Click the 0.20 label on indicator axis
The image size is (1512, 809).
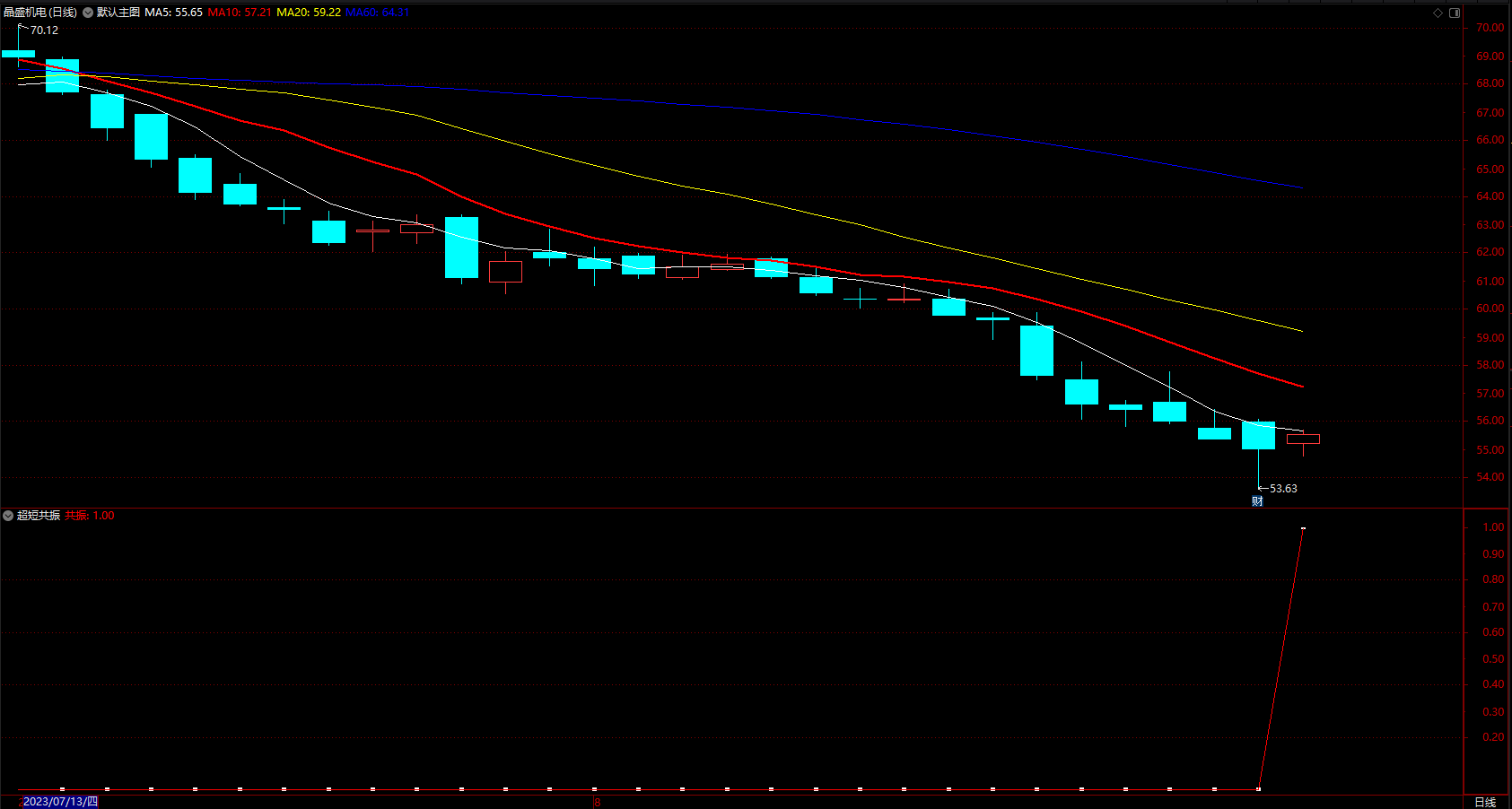coord(1493,737)
